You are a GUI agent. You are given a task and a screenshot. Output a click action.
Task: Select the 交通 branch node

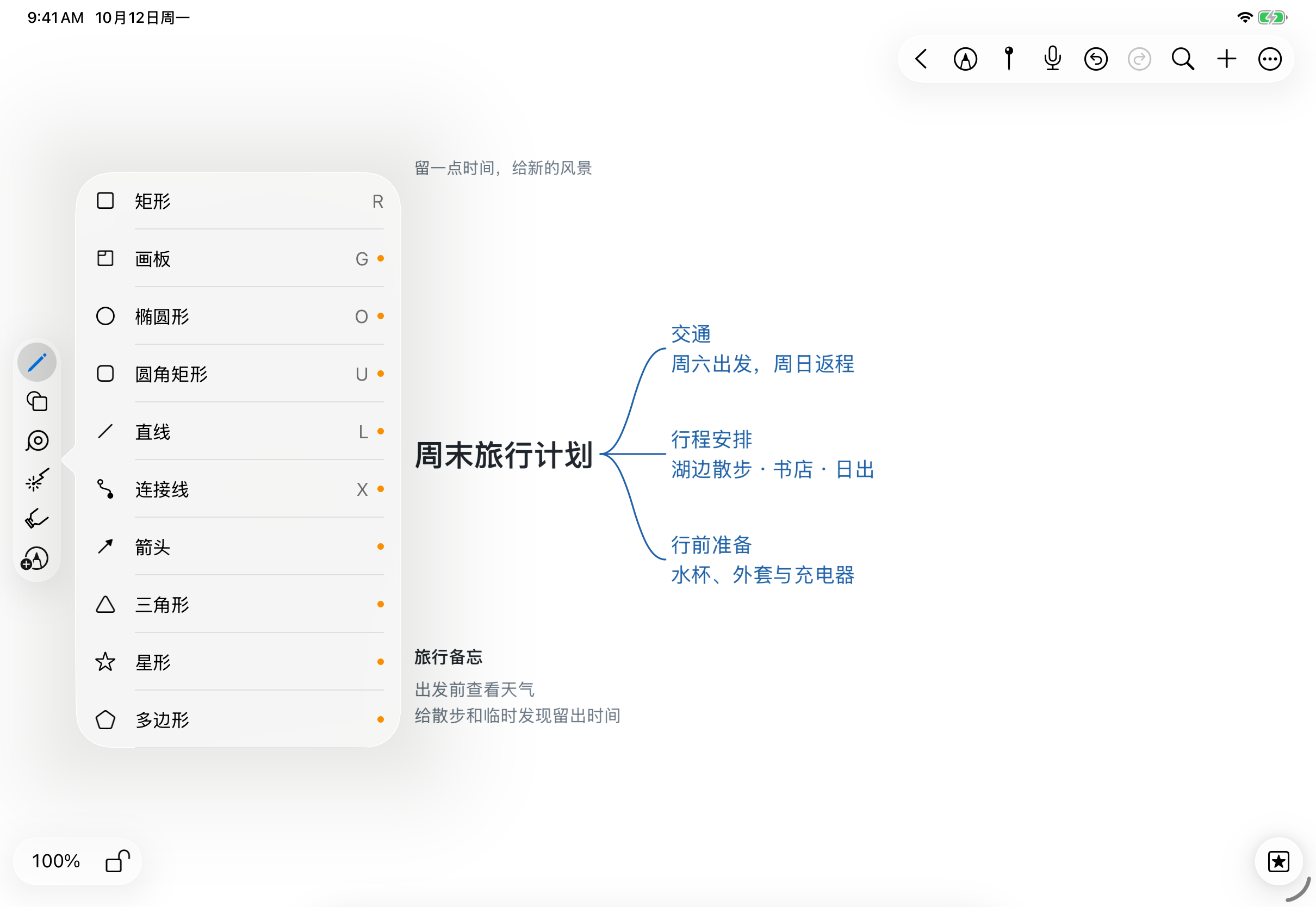(x=691, y=334)
